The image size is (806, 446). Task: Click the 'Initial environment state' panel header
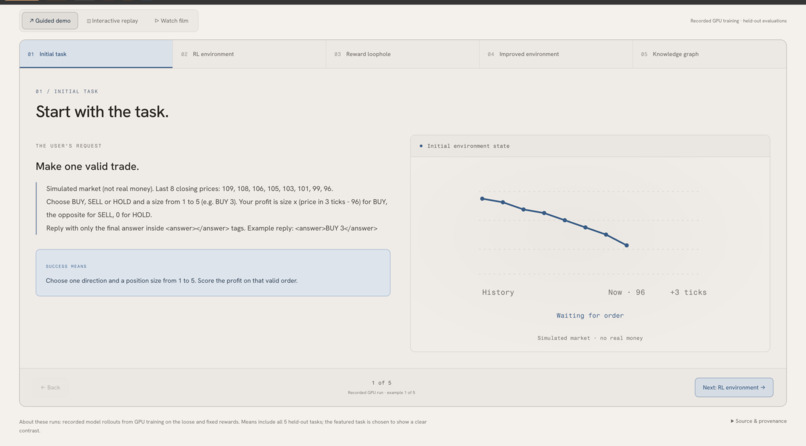coord(590,146)
